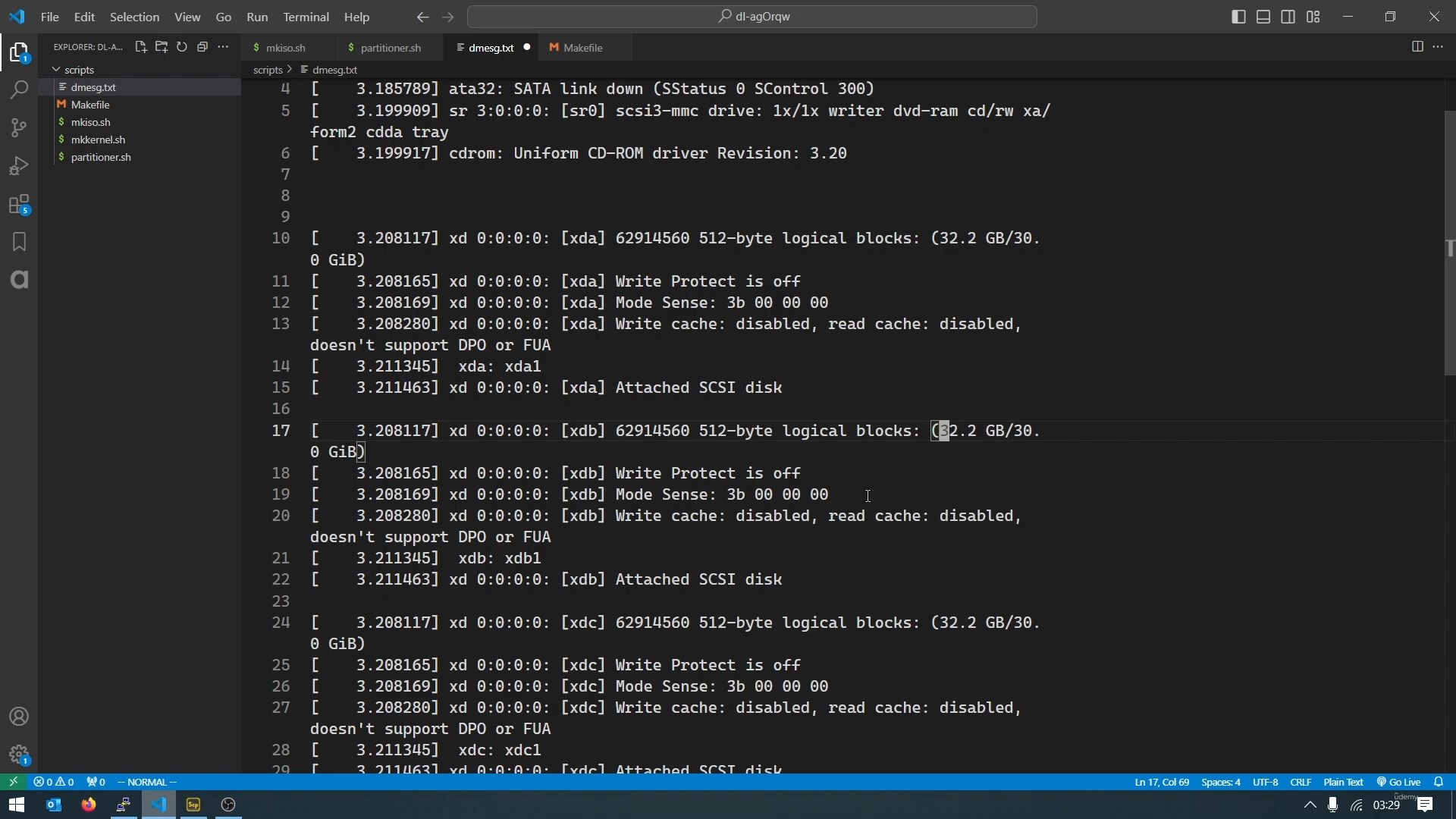Go back in navigation history

(422, 17)
